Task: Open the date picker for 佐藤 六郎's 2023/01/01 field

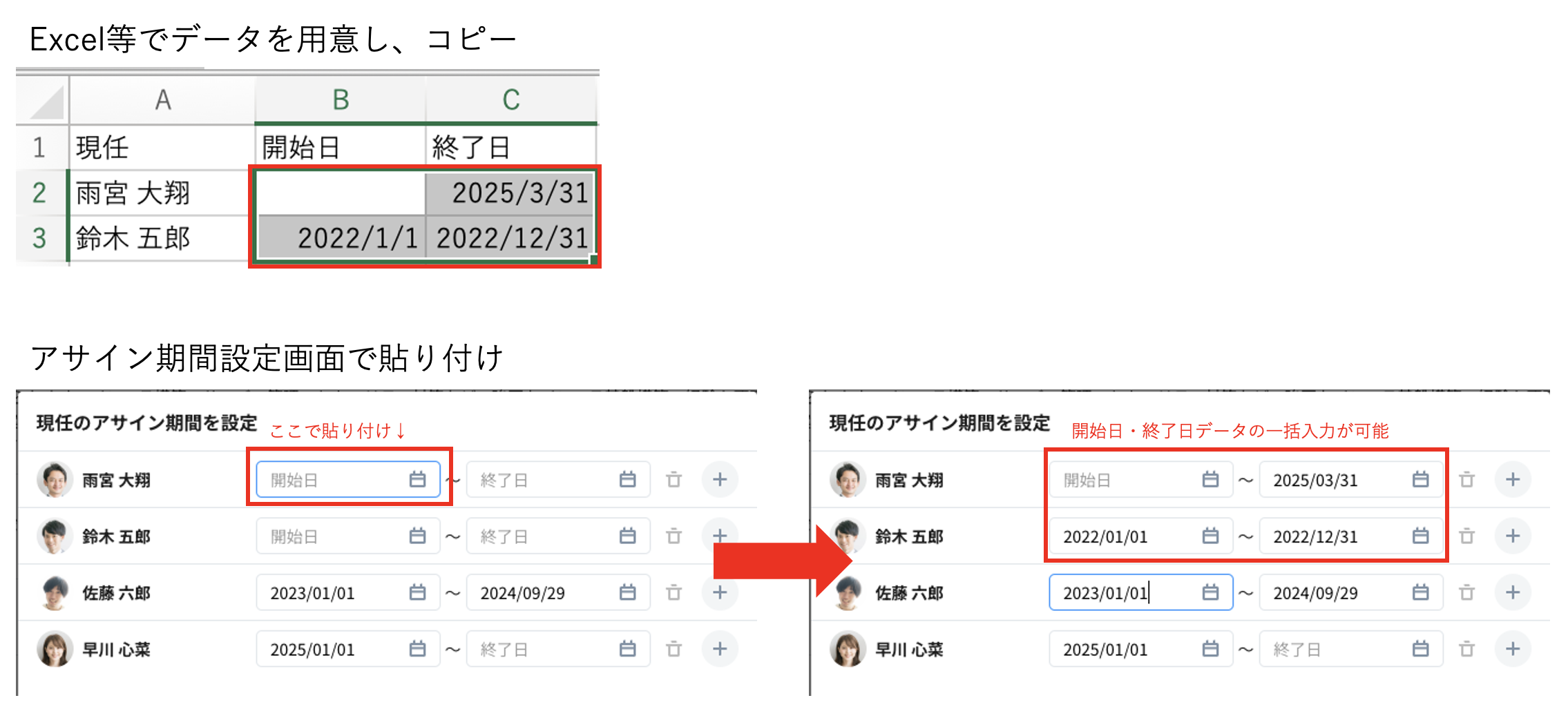Action: pos(416,592)
